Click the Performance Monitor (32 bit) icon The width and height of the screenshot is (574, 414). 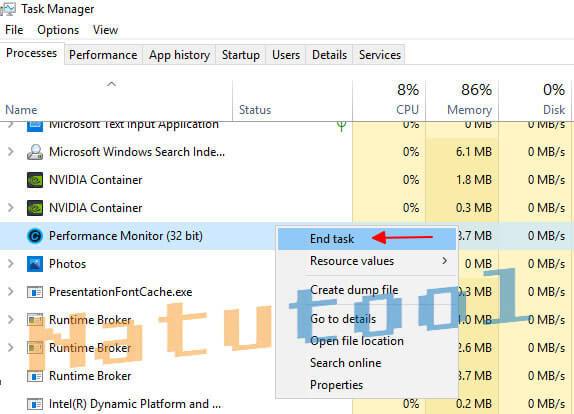tap(35, 236)
